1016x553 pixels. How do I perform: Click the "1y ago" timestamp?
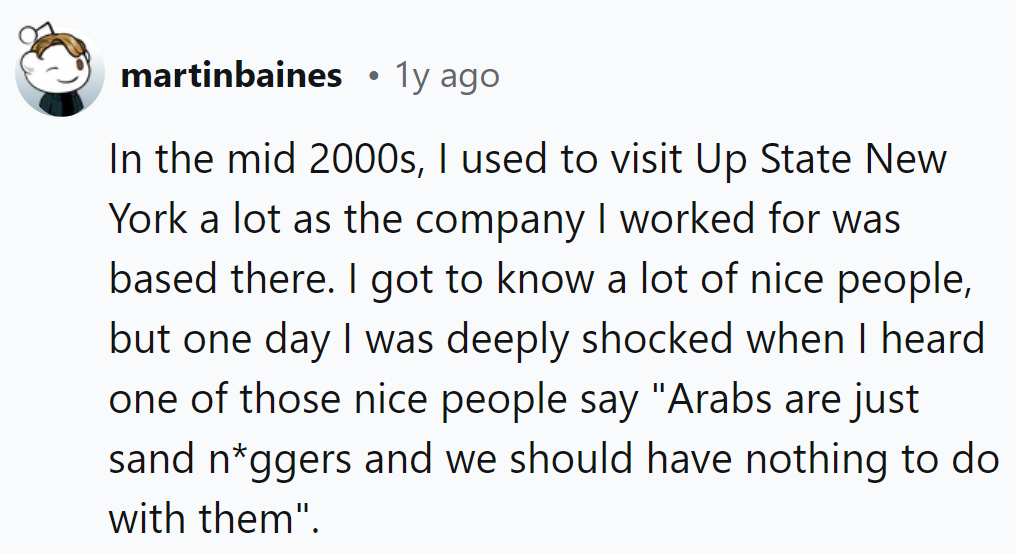tap(446, 76)
